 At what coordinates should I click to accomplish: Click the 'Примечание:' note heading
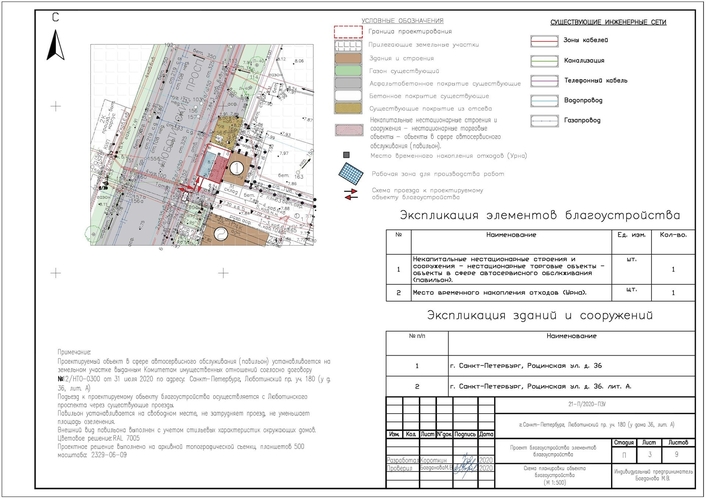click(x=74, y=352)
